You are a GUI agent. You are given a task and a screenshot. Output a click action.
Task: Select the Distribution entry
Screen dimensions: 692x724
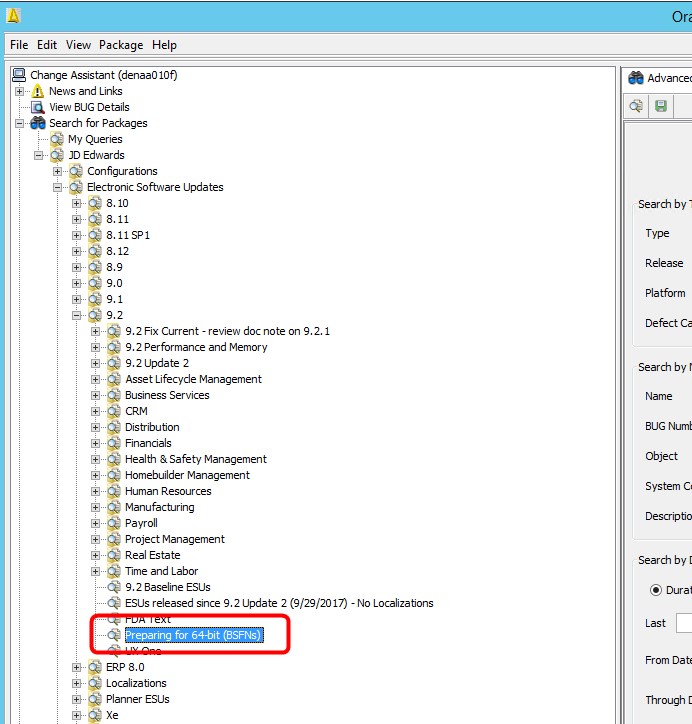pyautogui.click(x=152, y=427)
